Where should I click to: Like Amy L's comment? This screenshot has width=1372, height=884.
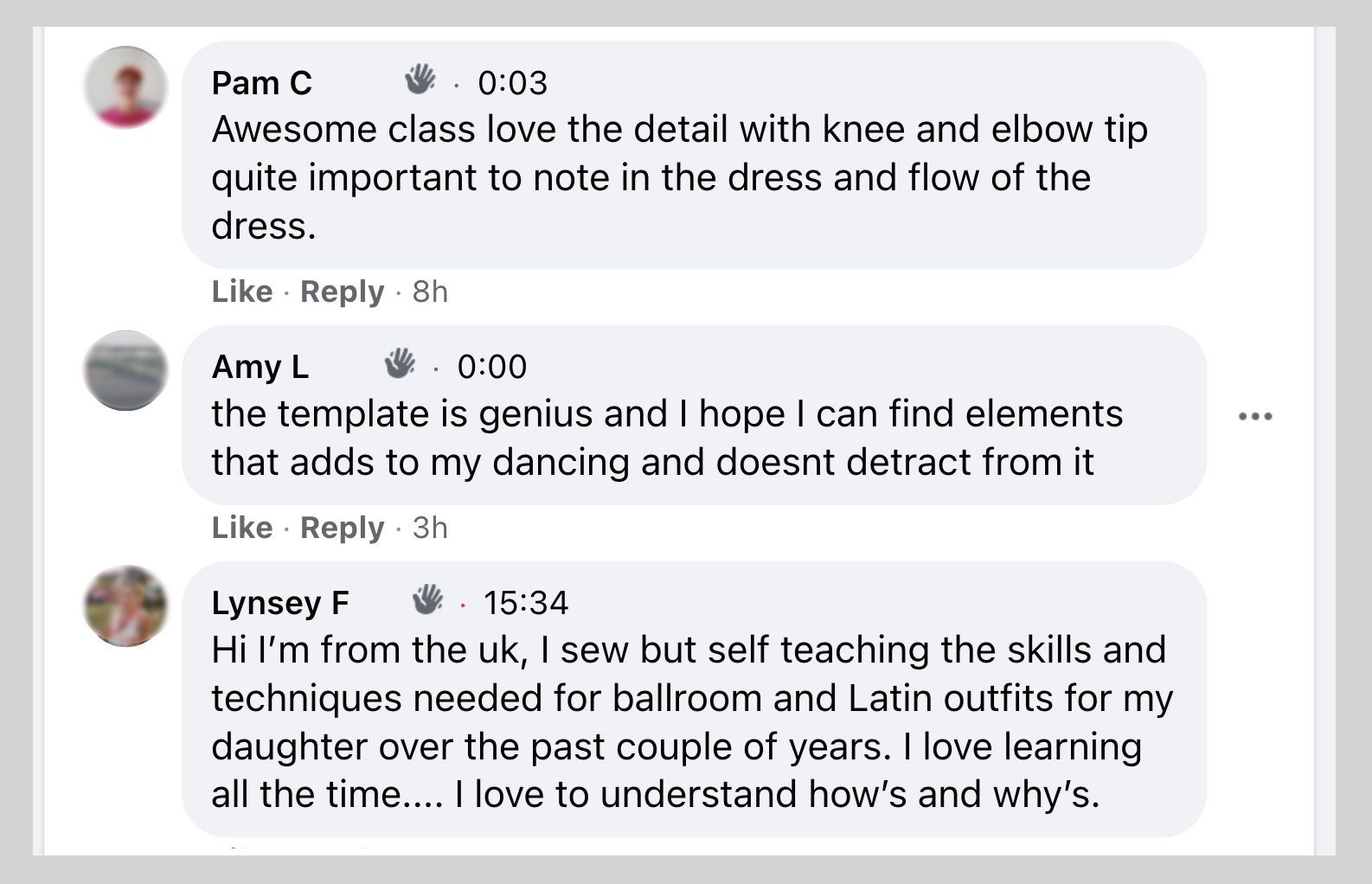point(240,528)
